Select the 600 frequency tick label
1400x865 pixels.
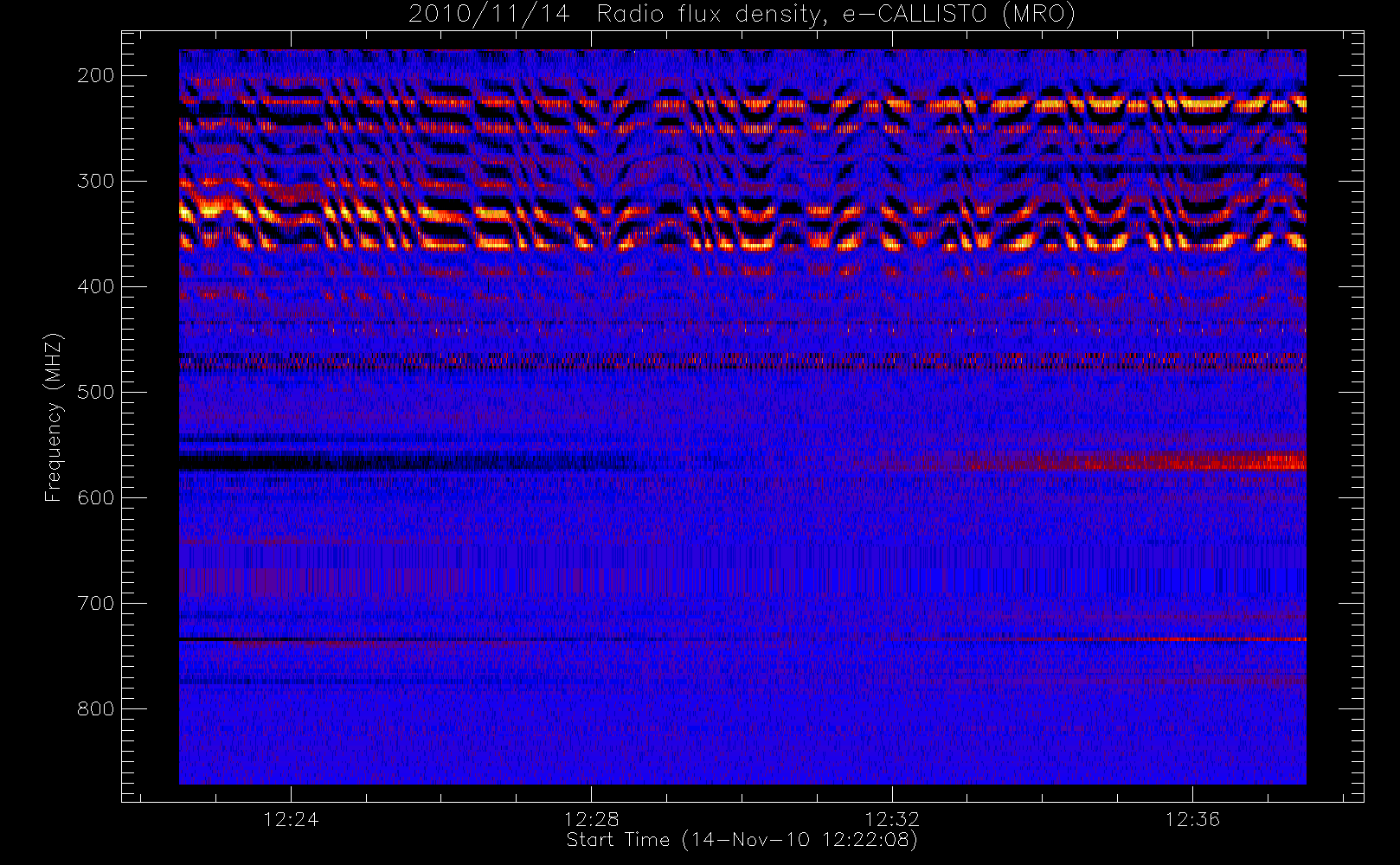point(96,497)
